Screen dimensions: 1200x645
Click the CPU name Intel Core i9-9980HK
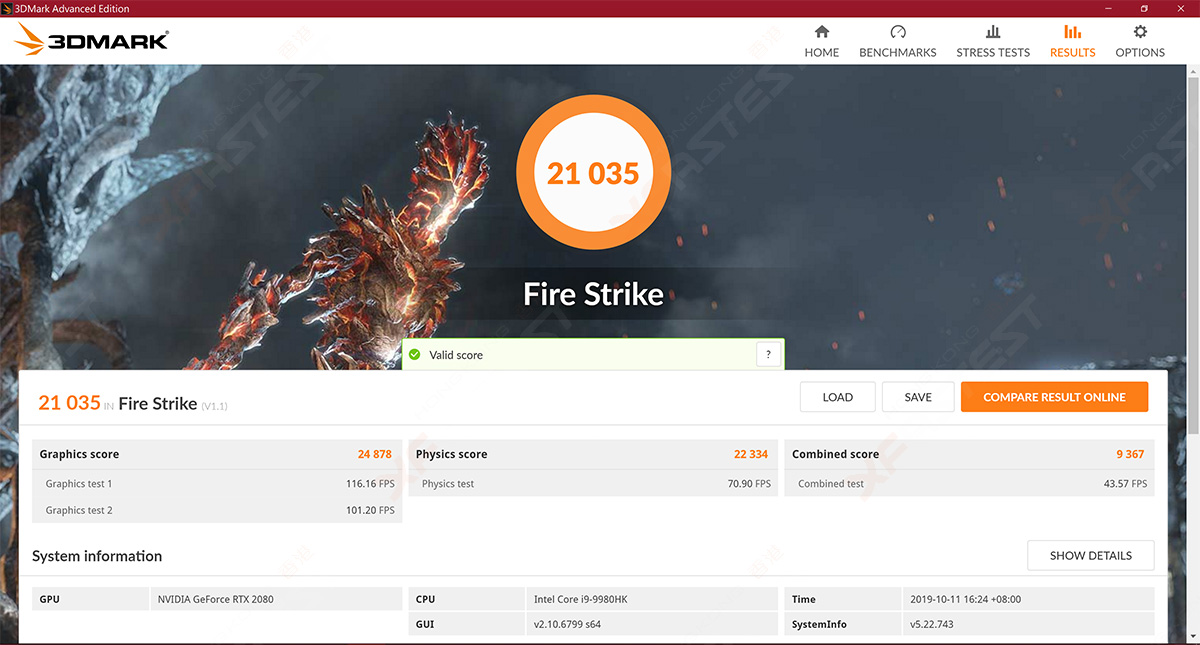tap(581, 599)
